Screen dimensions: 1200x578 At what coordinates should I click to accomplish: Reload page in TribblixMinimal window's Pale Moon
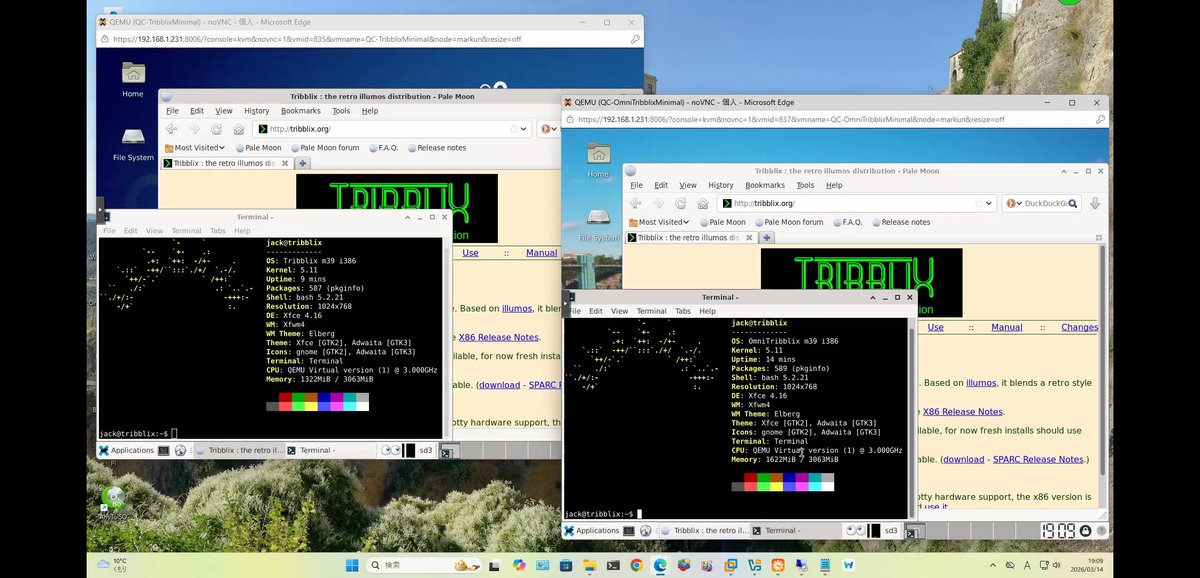[215, 129]
